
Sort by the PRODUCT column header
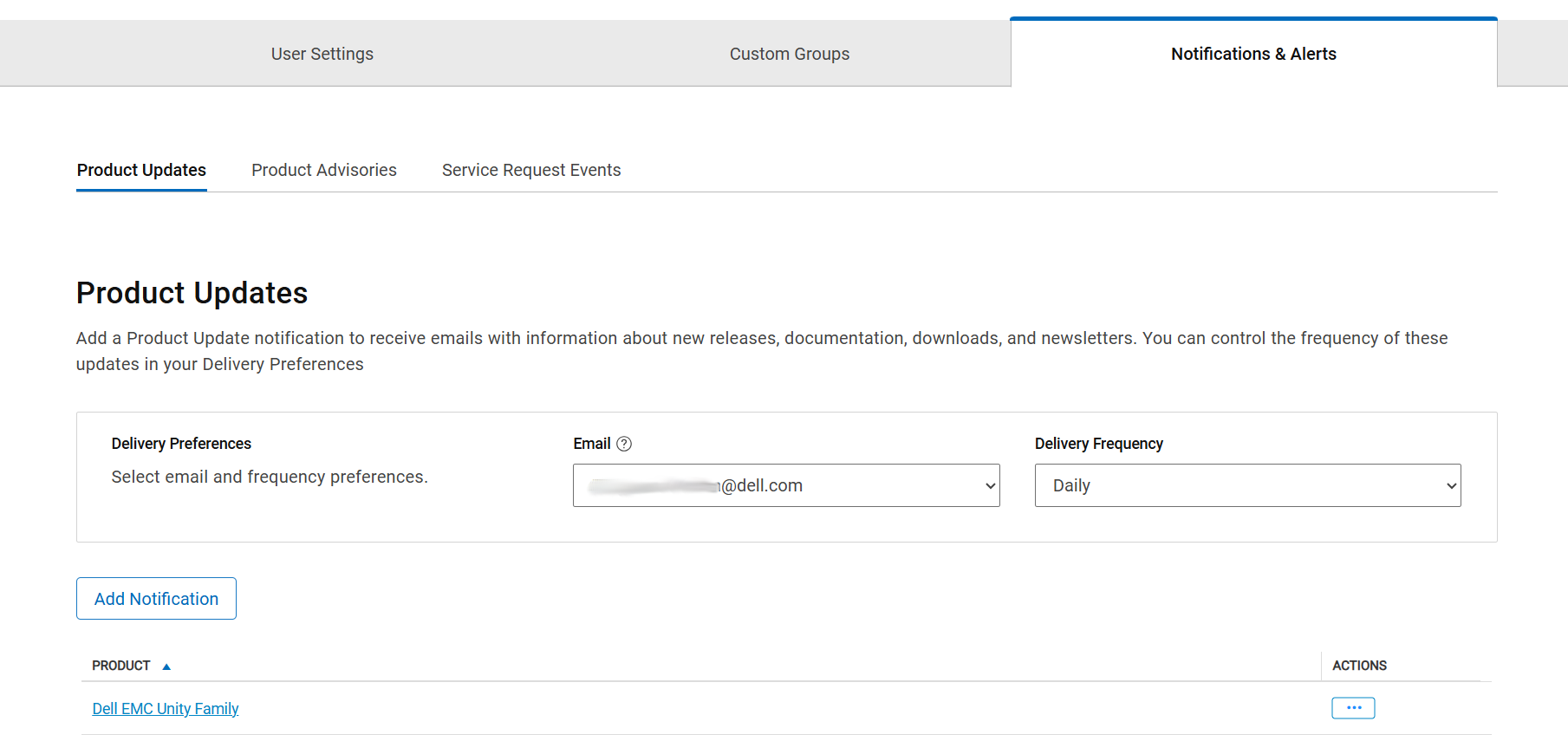121,666
